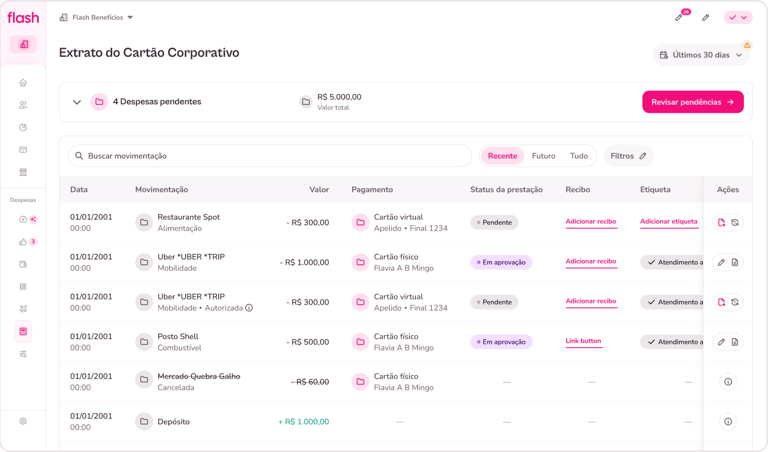
Task: Click info icon in Mercado Quebra Galho row
Action: 728,382
